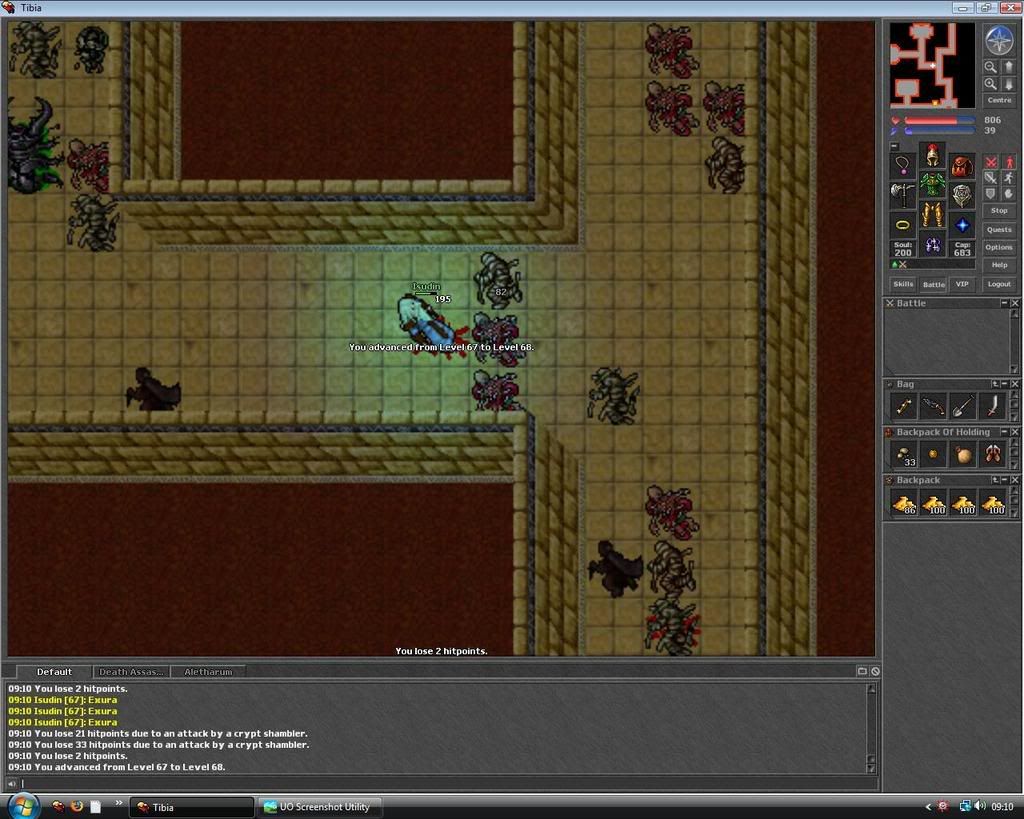Toggle the Skills panel
Viewport: 1024px width, 819px height.
(x=903, y=284)
